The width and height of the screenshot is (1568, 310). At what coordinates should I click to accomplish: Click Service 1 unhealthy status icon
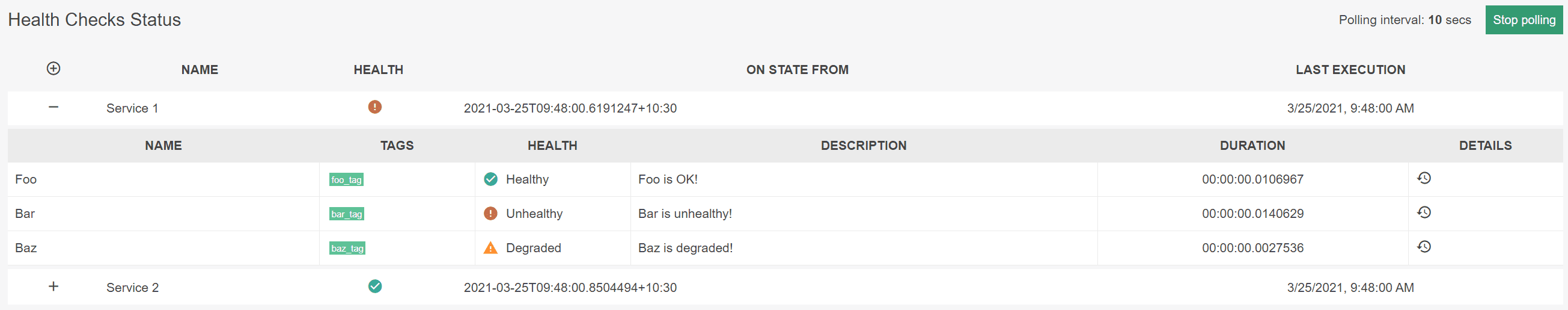point(375,107)
